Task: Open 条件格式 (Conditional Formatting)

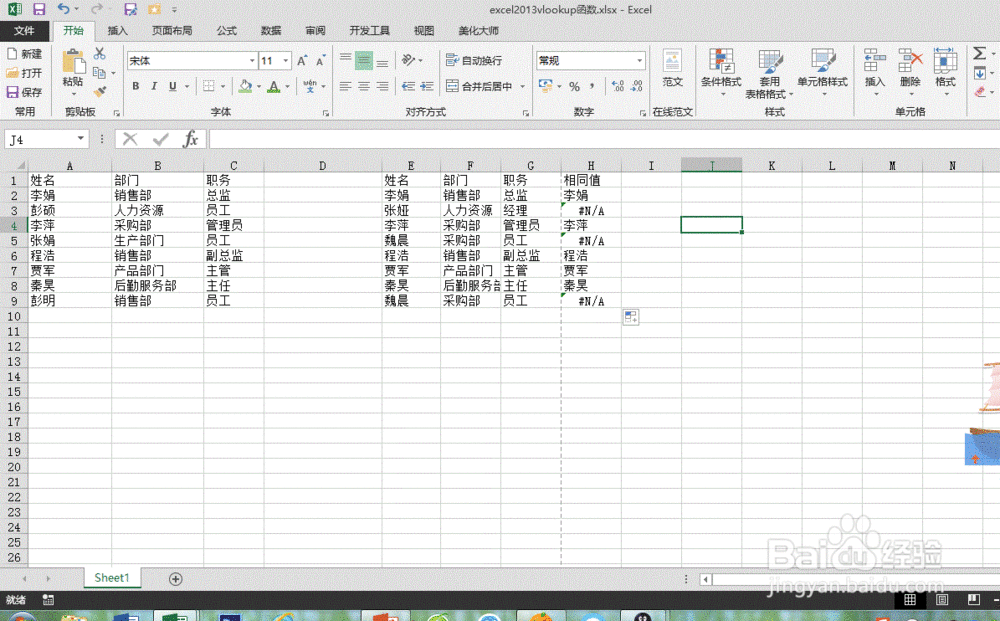Action: [x=722, y=70]
